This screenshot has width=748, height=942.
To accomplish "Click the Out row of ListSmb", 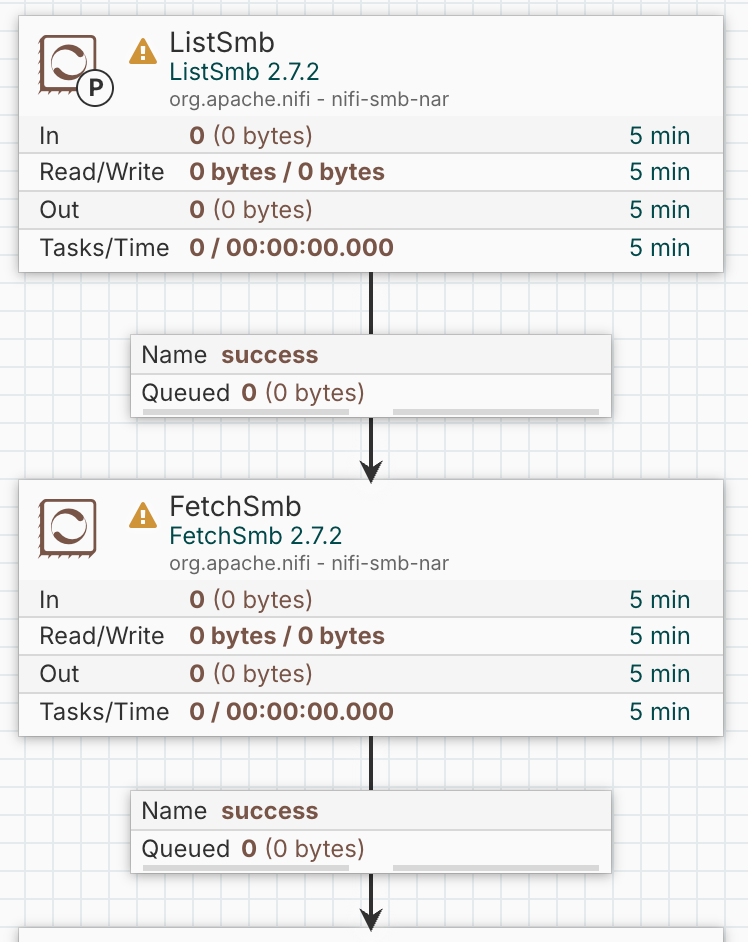I will tap(371, 210).
